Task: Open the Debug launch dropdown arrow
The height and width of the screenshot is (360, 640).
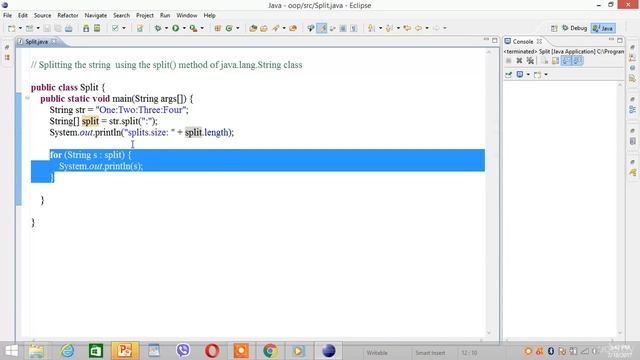Action: tap(166, 28)
